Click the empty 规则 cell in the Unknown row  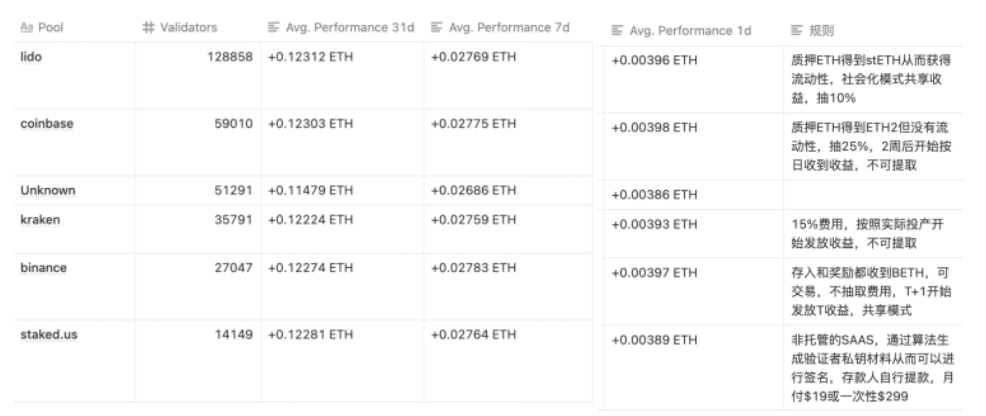click(x=870, y=194)
